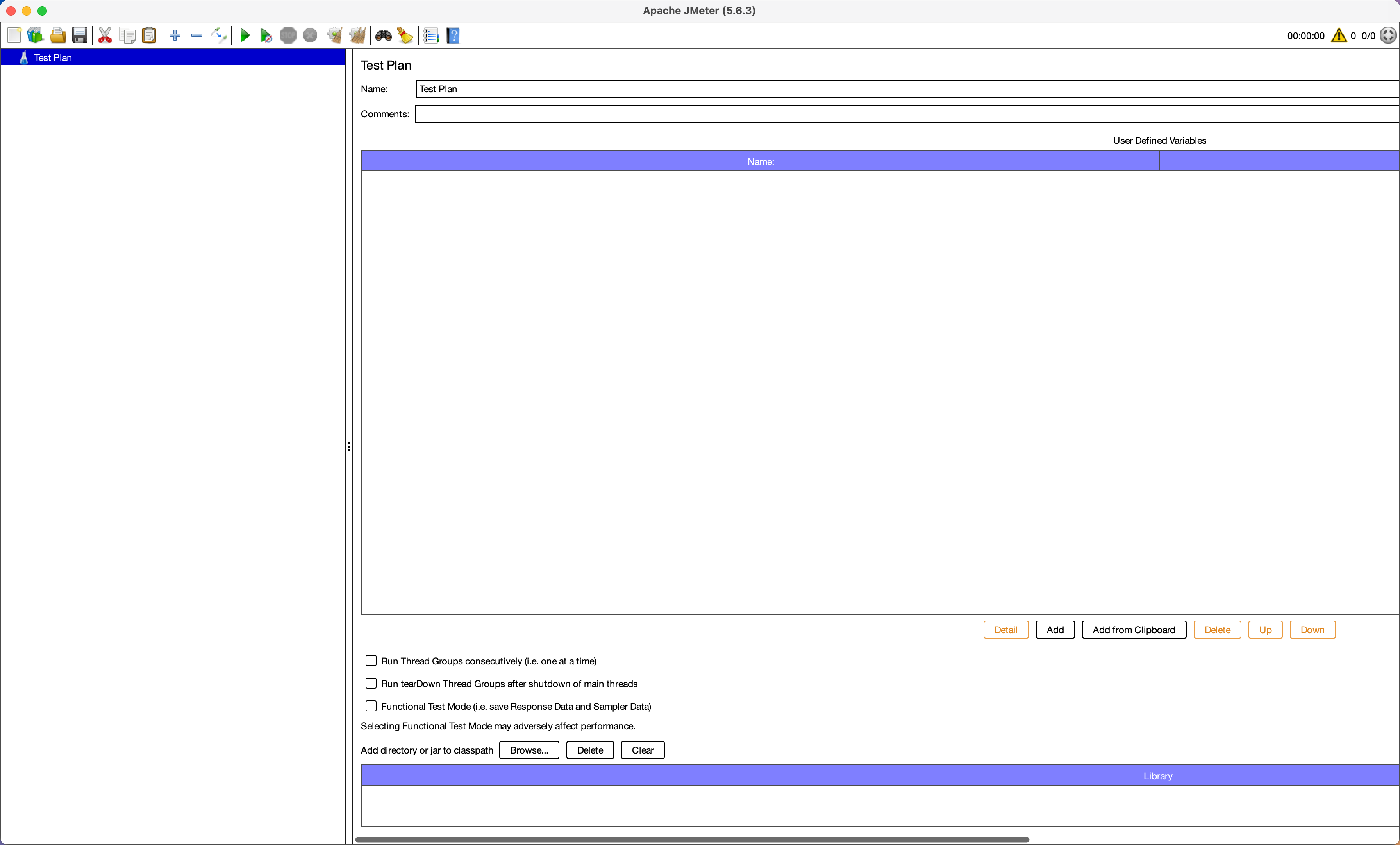This screenshot has height=845, width=1400.
Task: Click the classpath Clear button
Action: 643,750
